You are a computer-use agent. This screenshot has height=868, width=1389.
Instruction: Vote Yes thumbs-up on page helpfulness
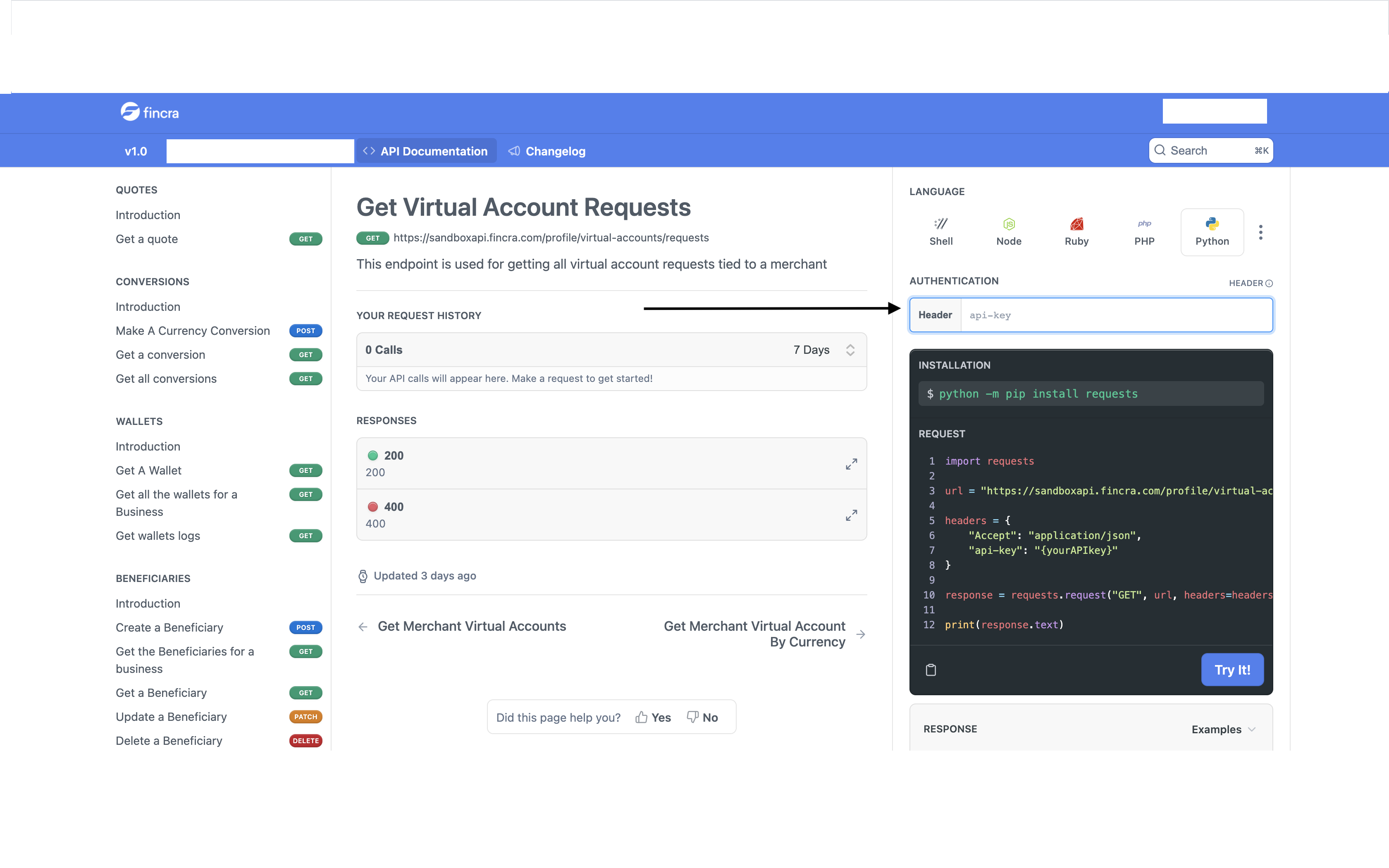point(653,717)
